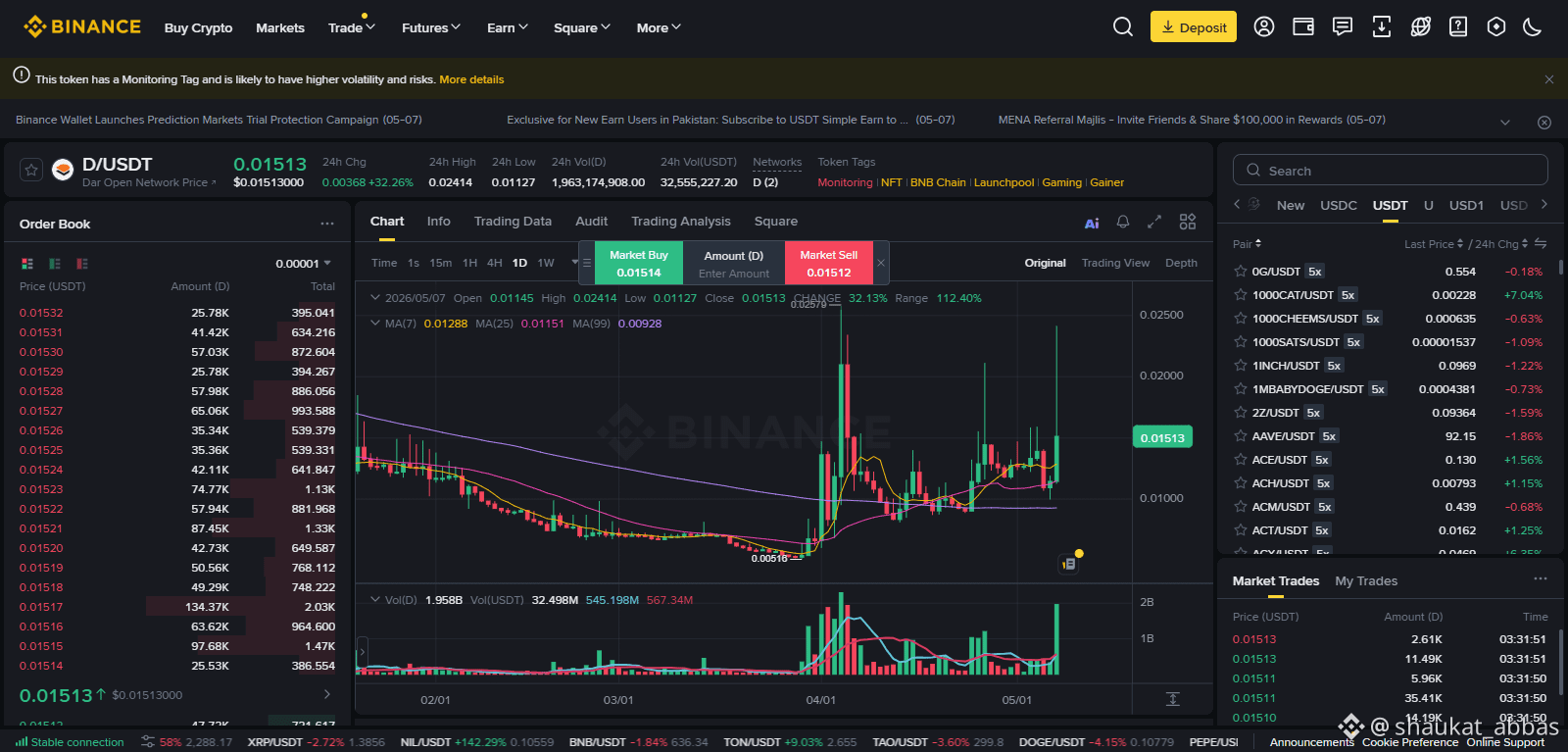Image resolution: width=1568 pixels, height=752 pixels.
Task: Favorite the AAVE/USDT pair star
Action: click(x=1241, y=436)
